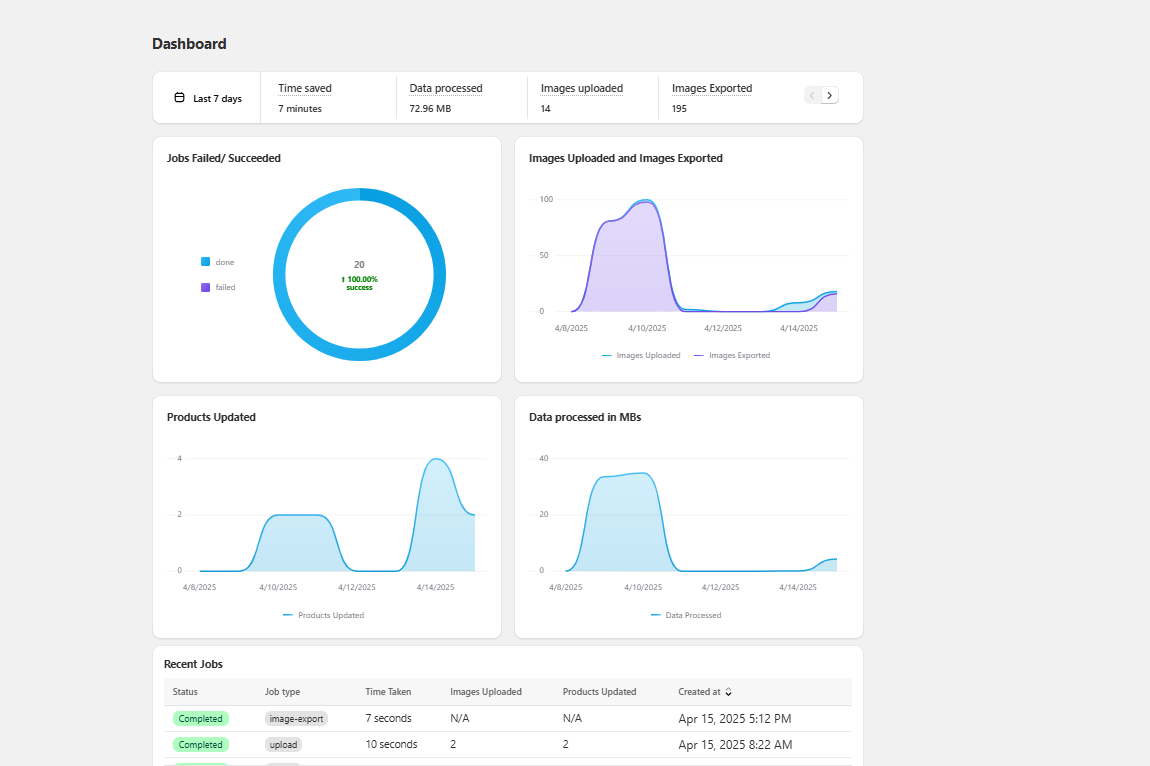The height and width of the screenshot is (766, 1150).
Task: Click the donut chart center showing 20
Action: [x=359, y=272]
